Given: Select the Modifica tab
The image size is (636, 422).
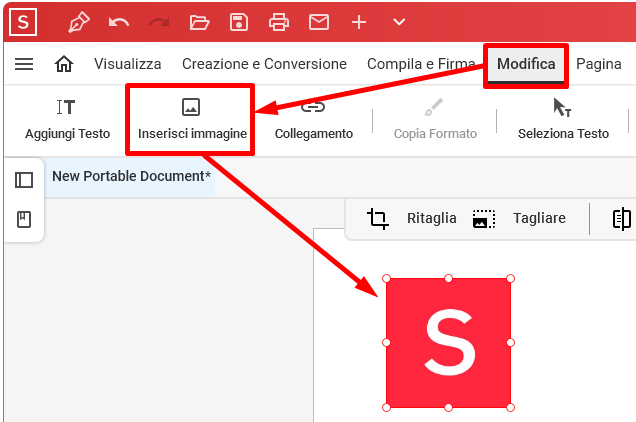Looking at the screenshot, I should coord(526,64).
